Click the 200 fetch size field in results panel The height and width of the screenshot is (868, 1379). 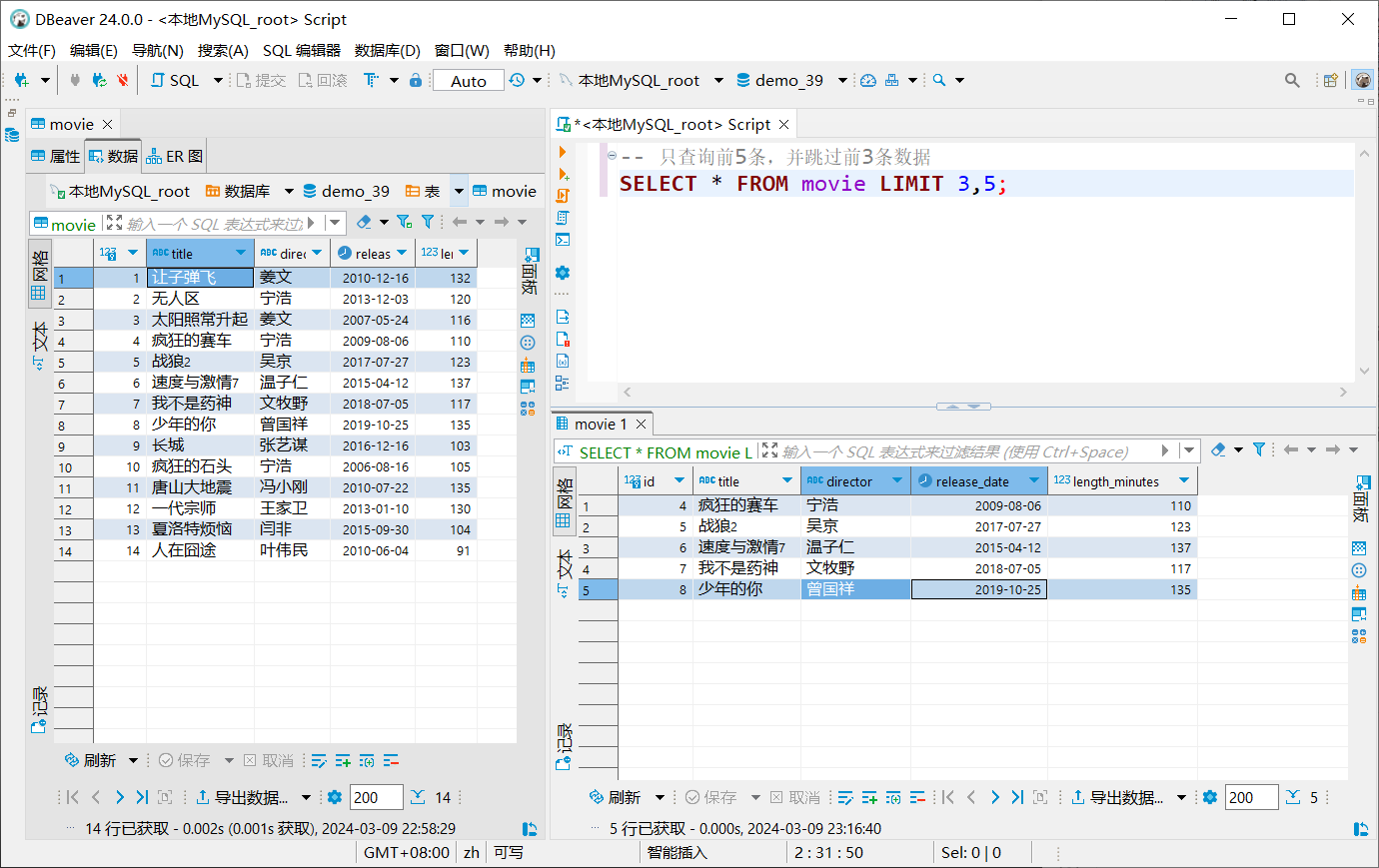click(1251, 797)
